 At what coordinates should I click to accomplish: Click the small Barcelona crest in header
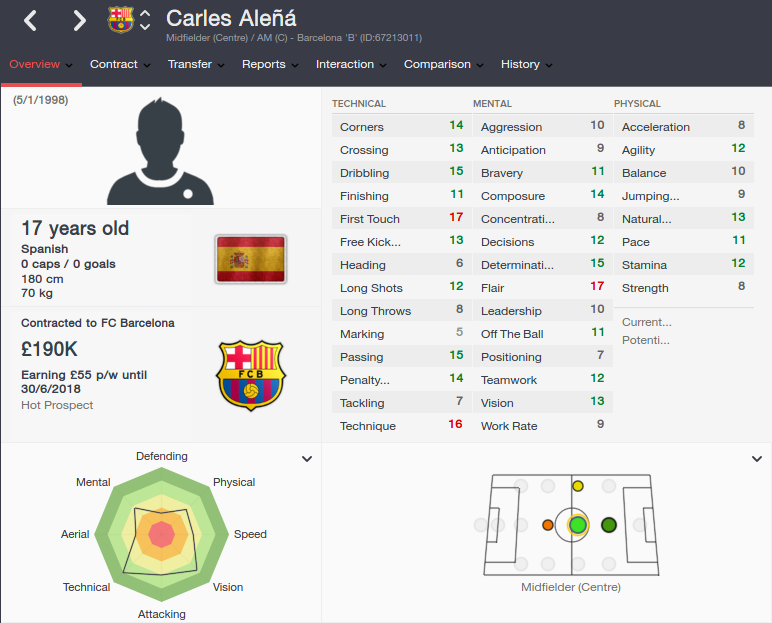click(x=120, y=20)
